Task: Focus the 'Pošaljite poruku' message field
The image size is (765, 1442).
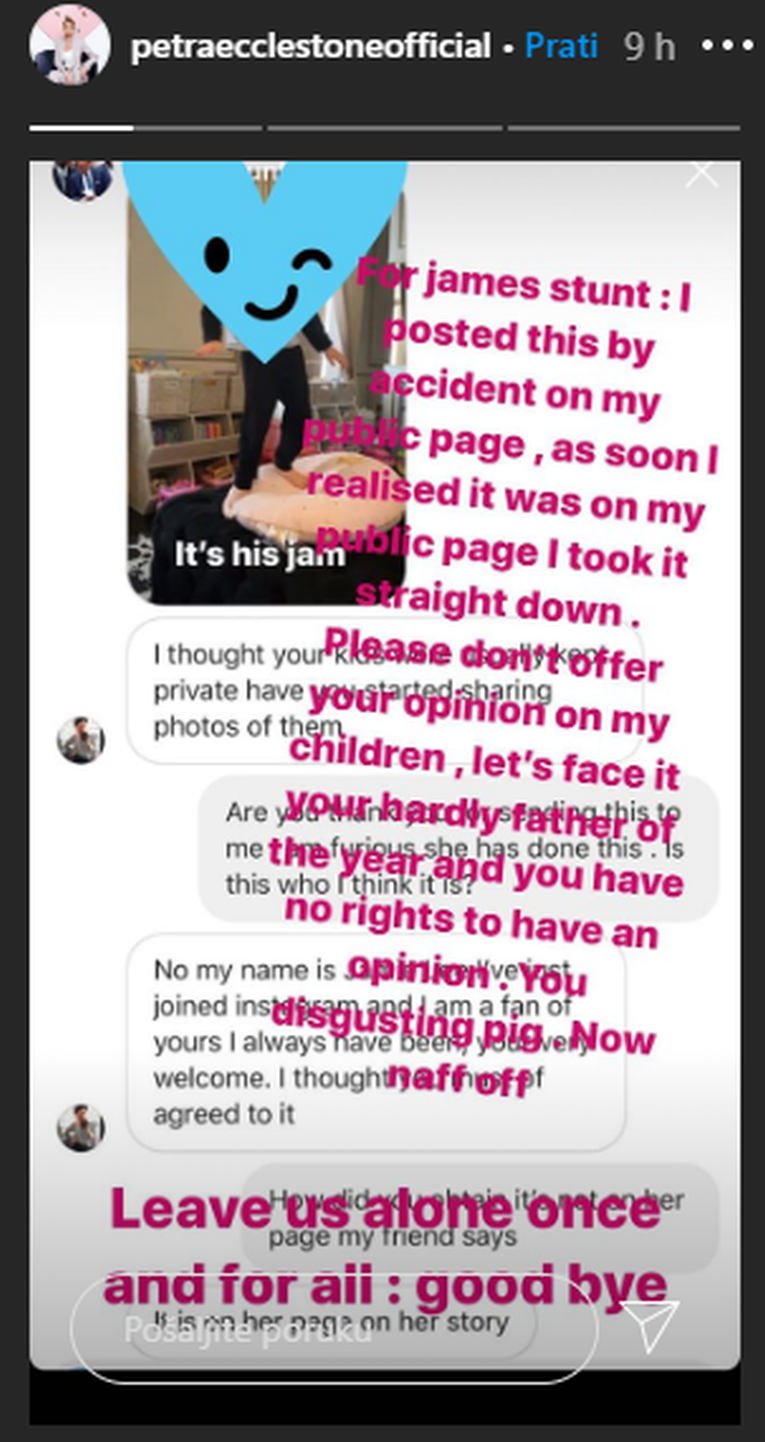Action: point(334,1328)
